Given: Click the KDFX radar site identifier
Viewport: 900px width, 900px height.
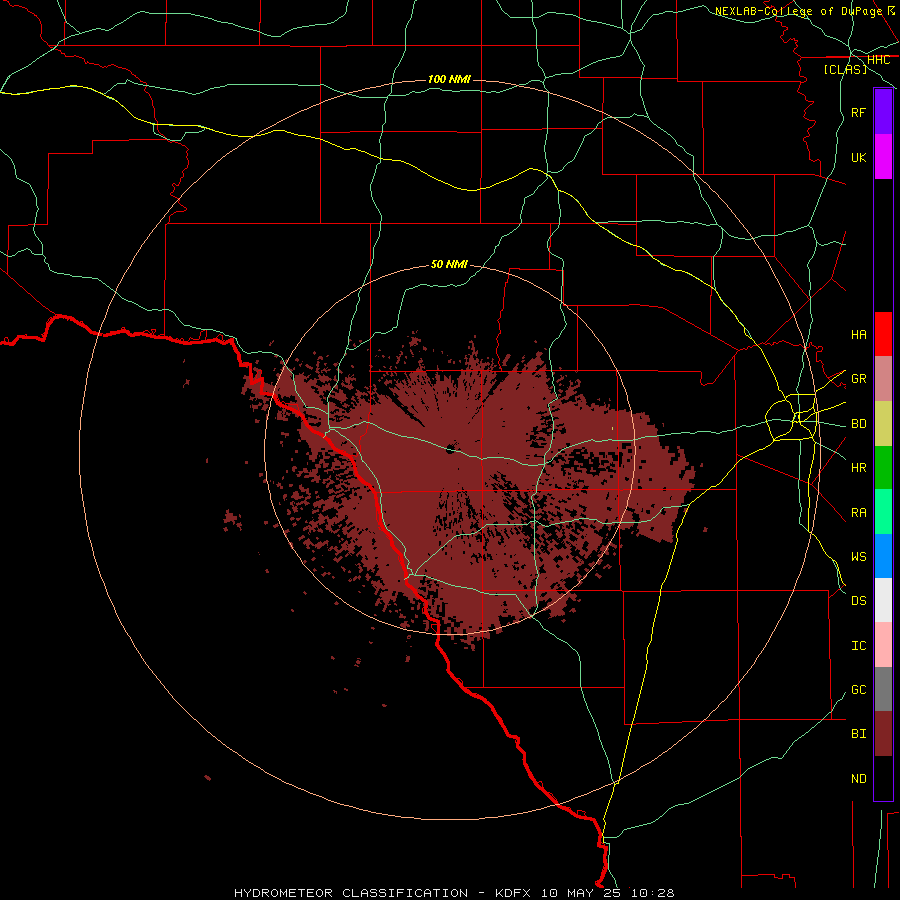Looking at the screenshot, I should [513, 893].
